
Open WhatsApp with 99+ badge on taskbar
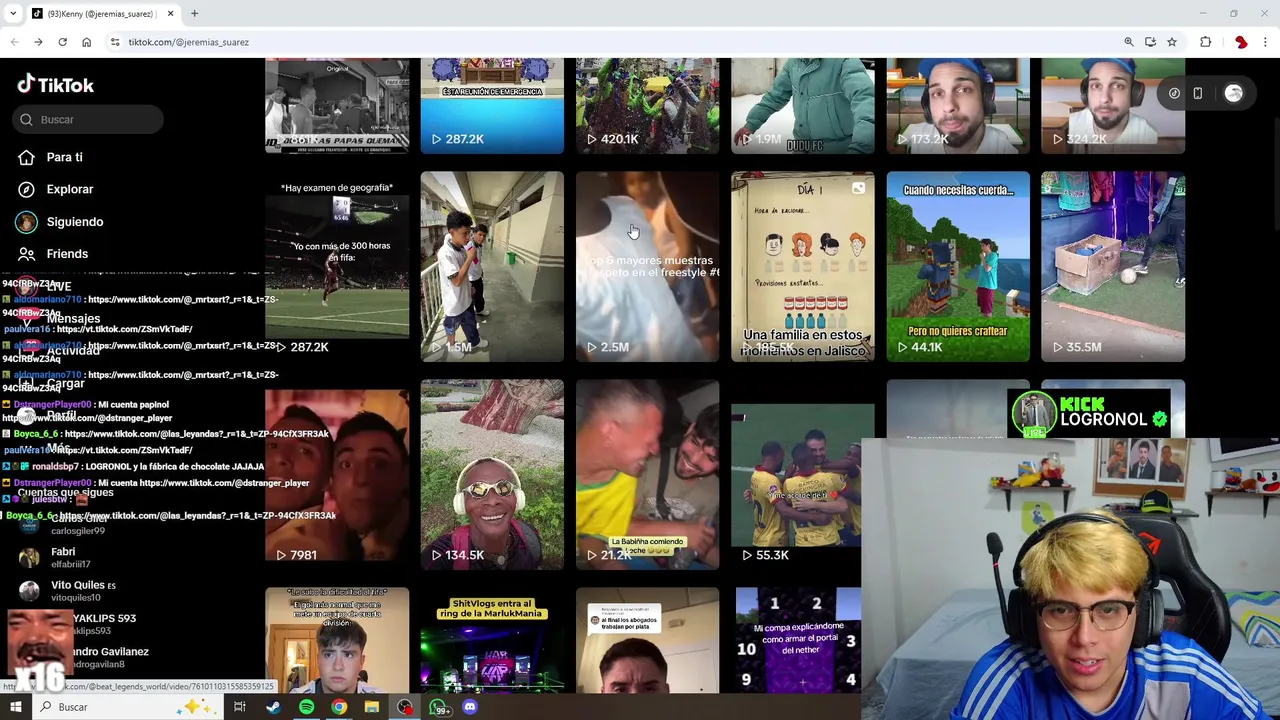click(x=439, y=707)
